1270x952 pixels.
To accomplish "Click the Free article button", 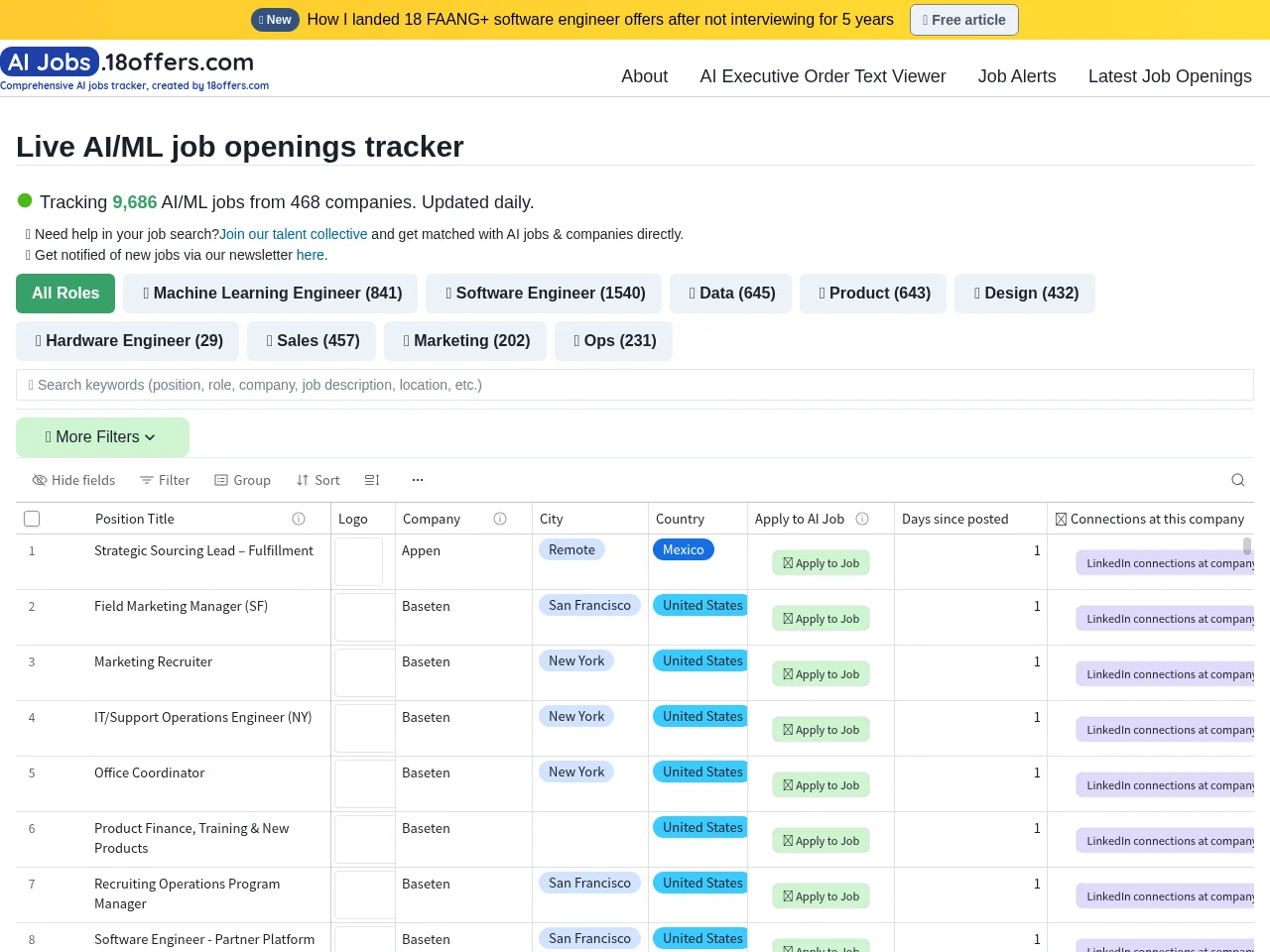I will (964, 20).
